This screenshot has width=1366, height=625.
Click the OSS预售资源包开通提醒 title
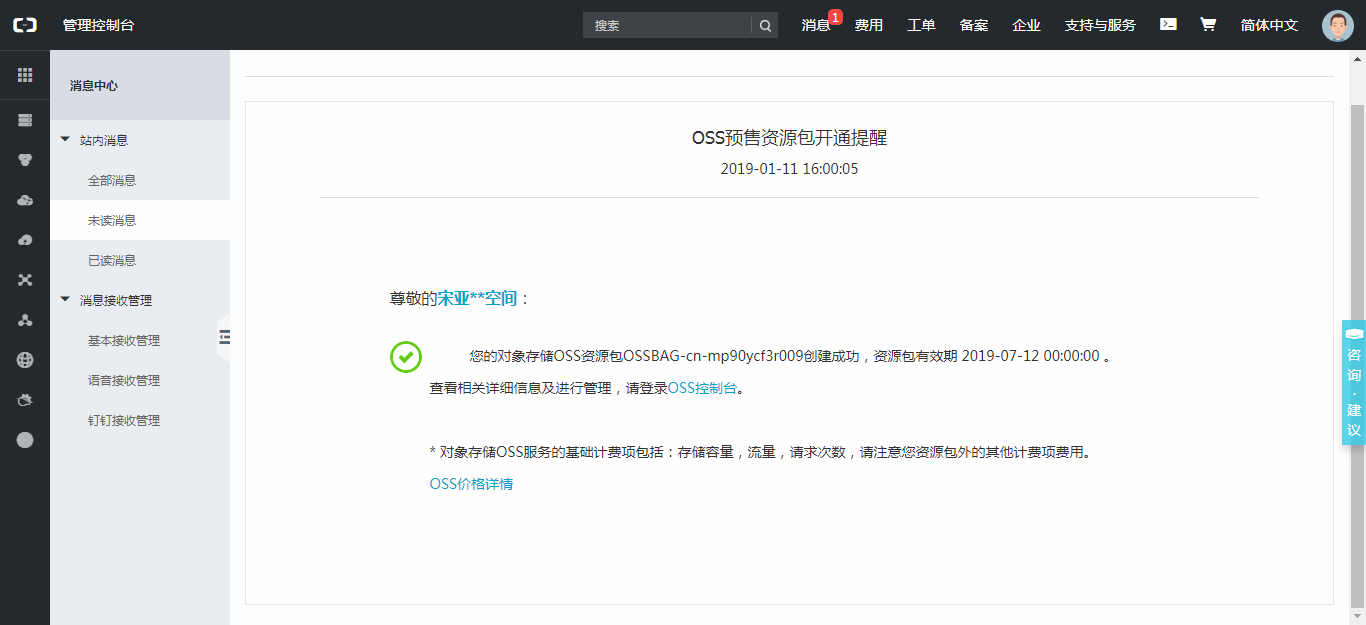(789, 138)
